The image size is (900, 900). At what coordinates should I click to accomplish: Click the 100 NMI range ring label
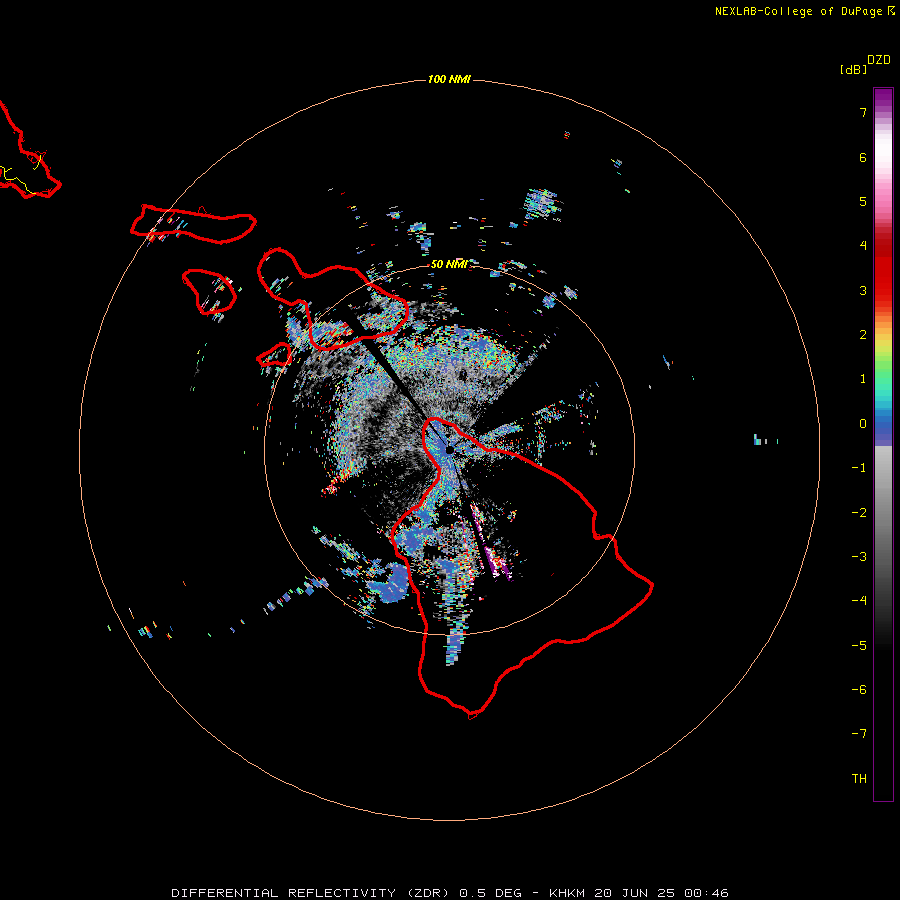pos(449,79)
